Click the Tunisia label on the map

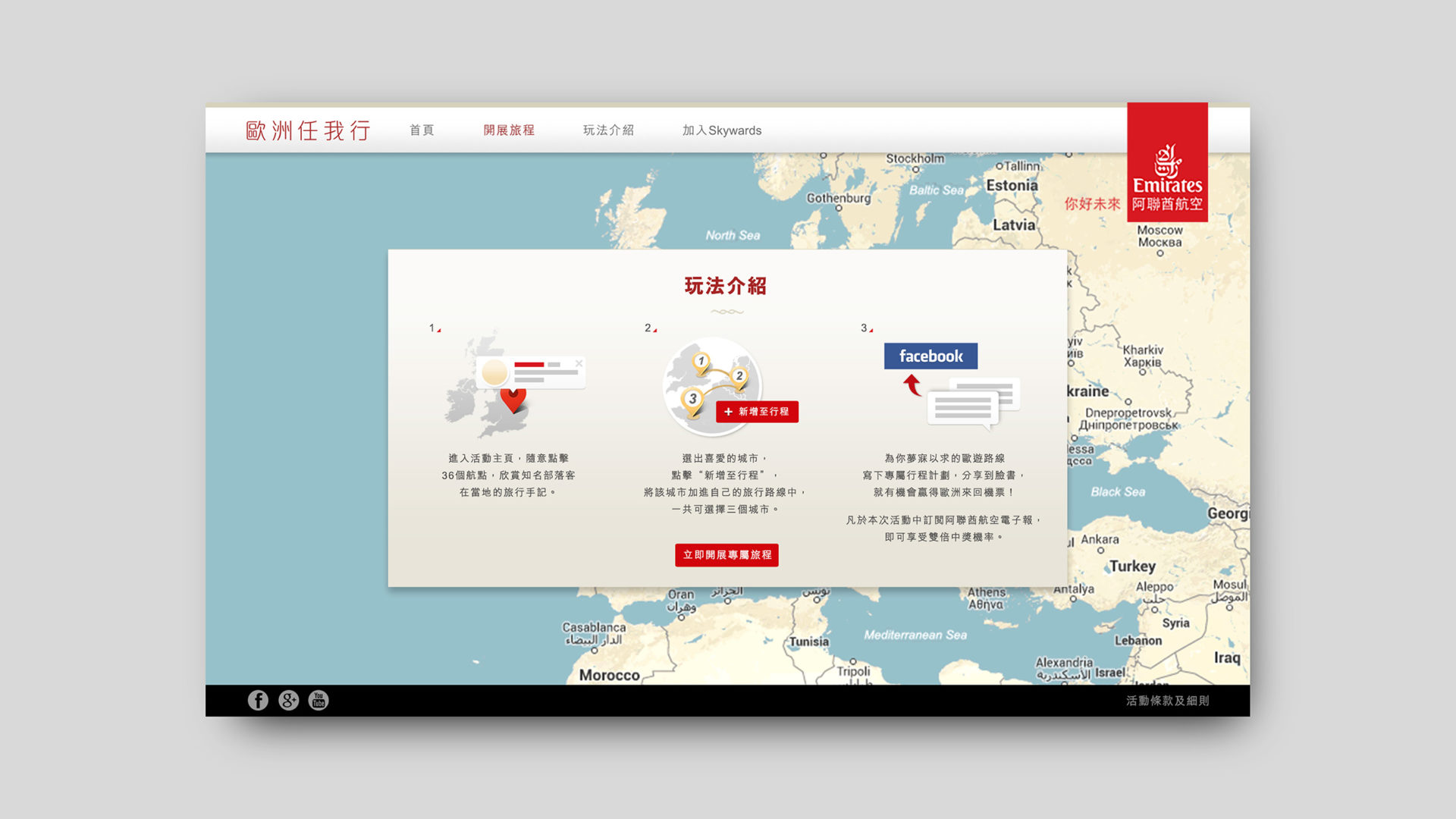[808, 642]
